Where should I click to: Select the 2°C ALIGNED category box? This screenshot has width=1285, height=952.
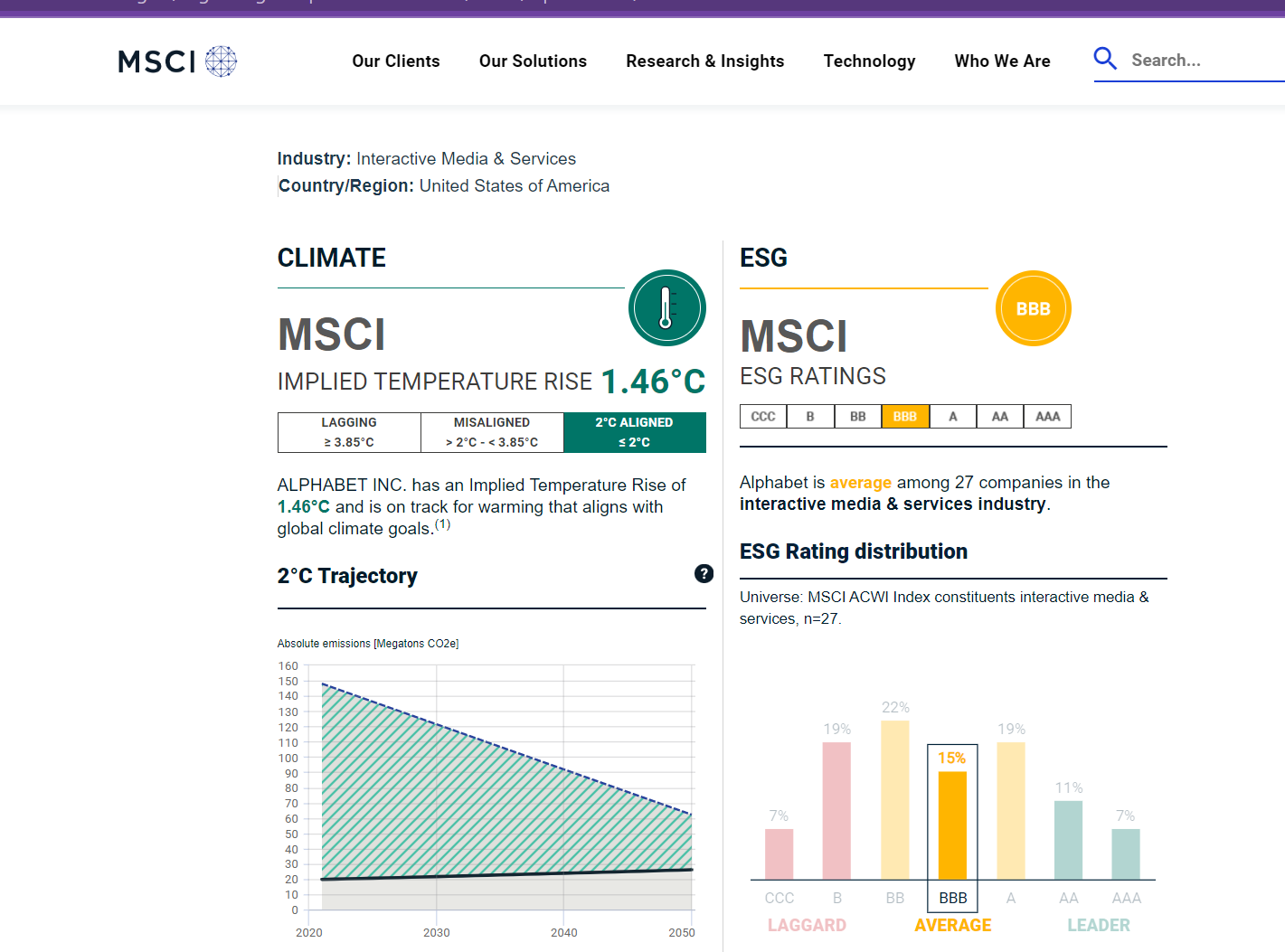(x=634, y=432)
